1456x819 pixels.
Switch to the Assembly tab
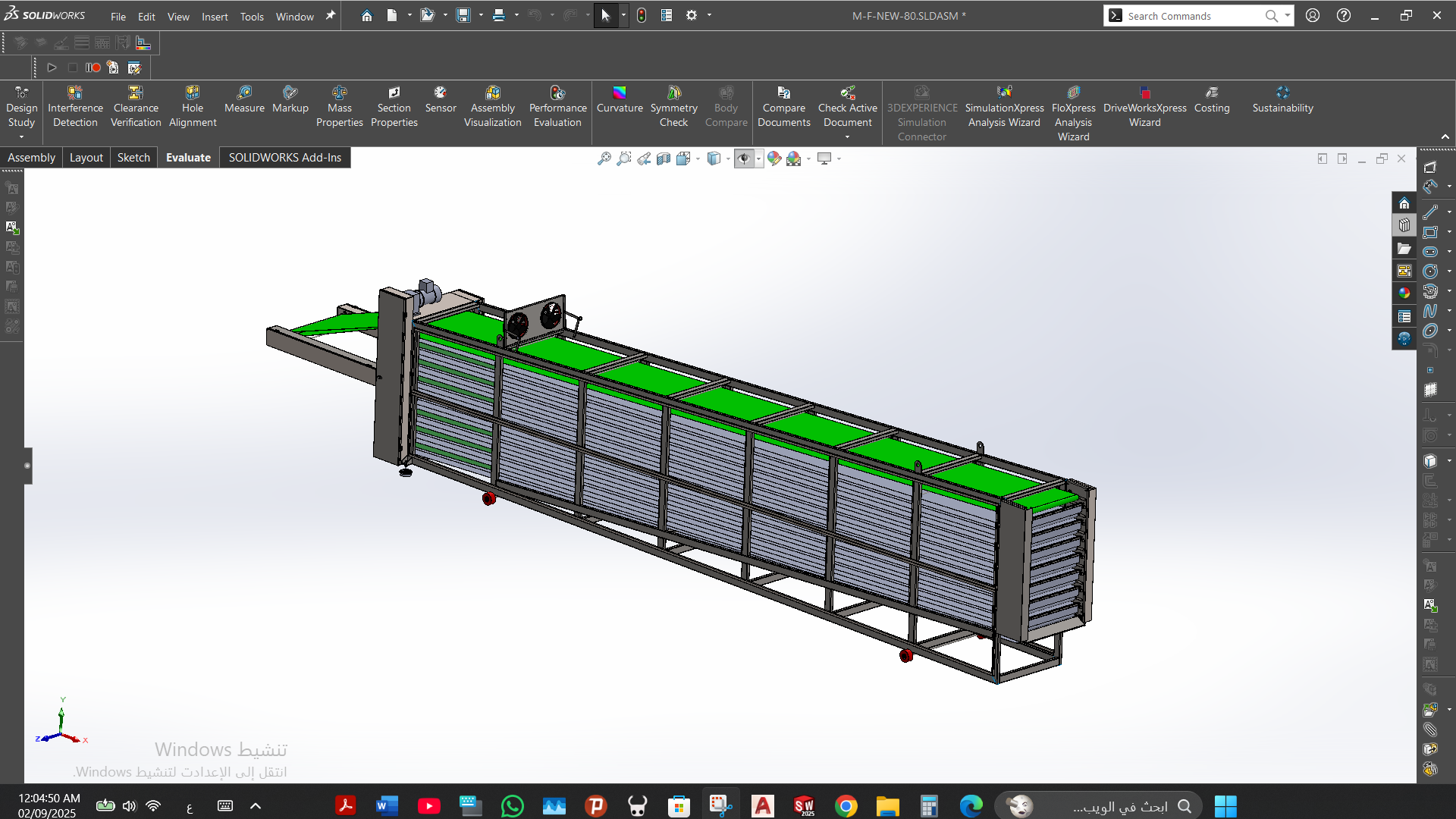click(31, 158)
